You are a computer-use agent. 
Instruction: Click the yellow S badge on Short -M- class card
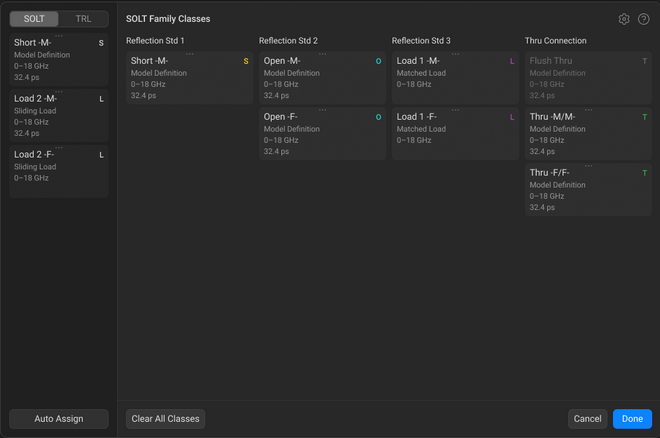point(245,61)
